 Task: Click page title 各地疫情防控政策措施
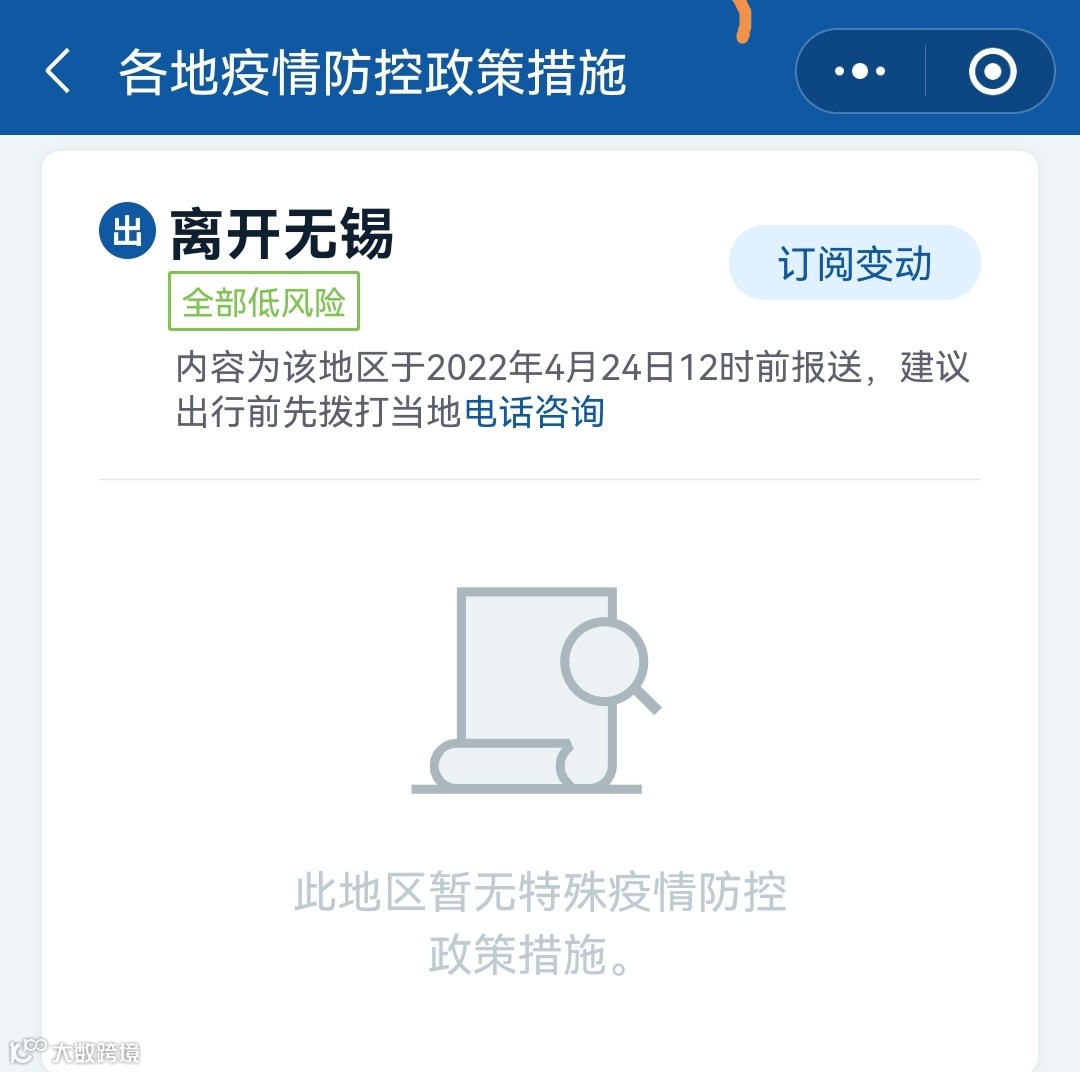(x=373, y=72)
